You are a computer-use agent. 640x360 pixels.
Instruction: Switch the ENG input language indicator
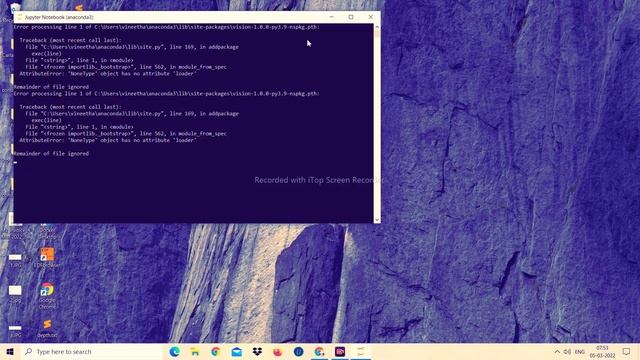(x=580, y=351)
